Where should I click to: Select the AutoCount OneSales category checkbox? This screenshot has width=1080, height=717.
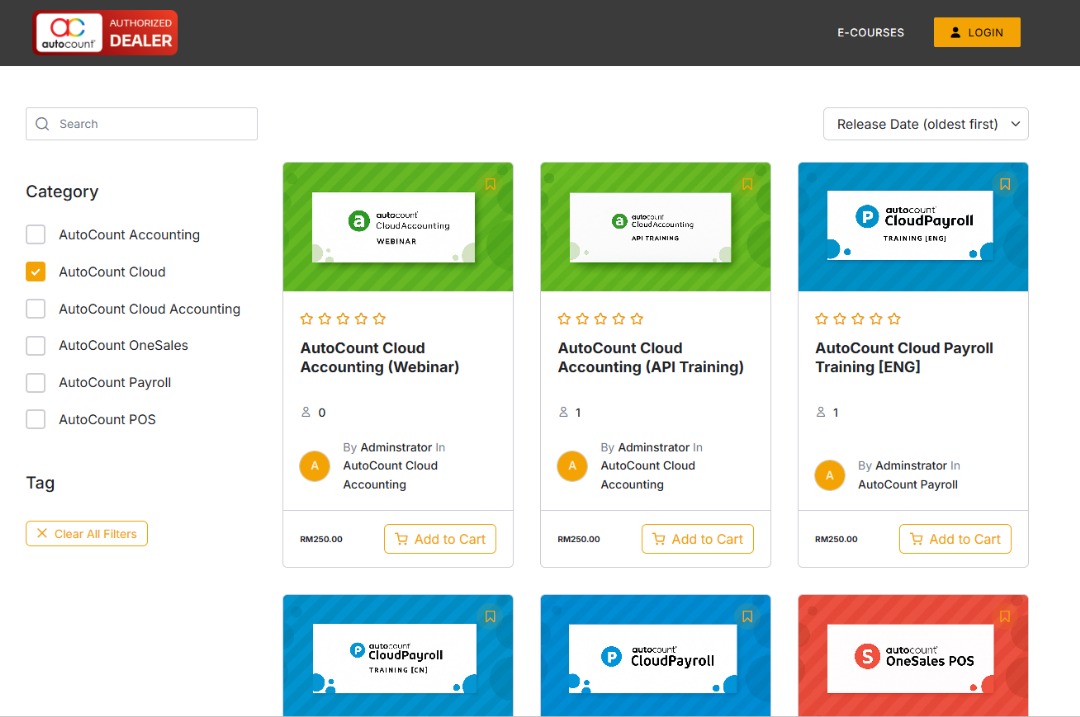[x=36, y=346]
